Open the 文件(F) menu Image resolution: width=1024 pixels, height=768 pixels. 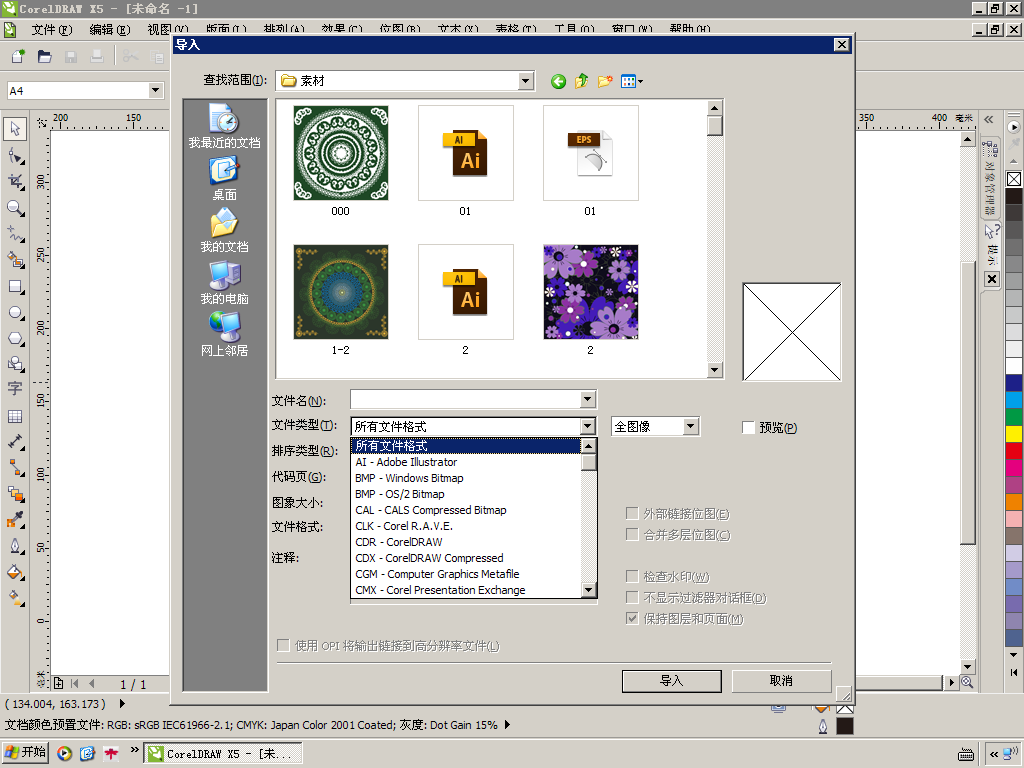pos(52,29)
